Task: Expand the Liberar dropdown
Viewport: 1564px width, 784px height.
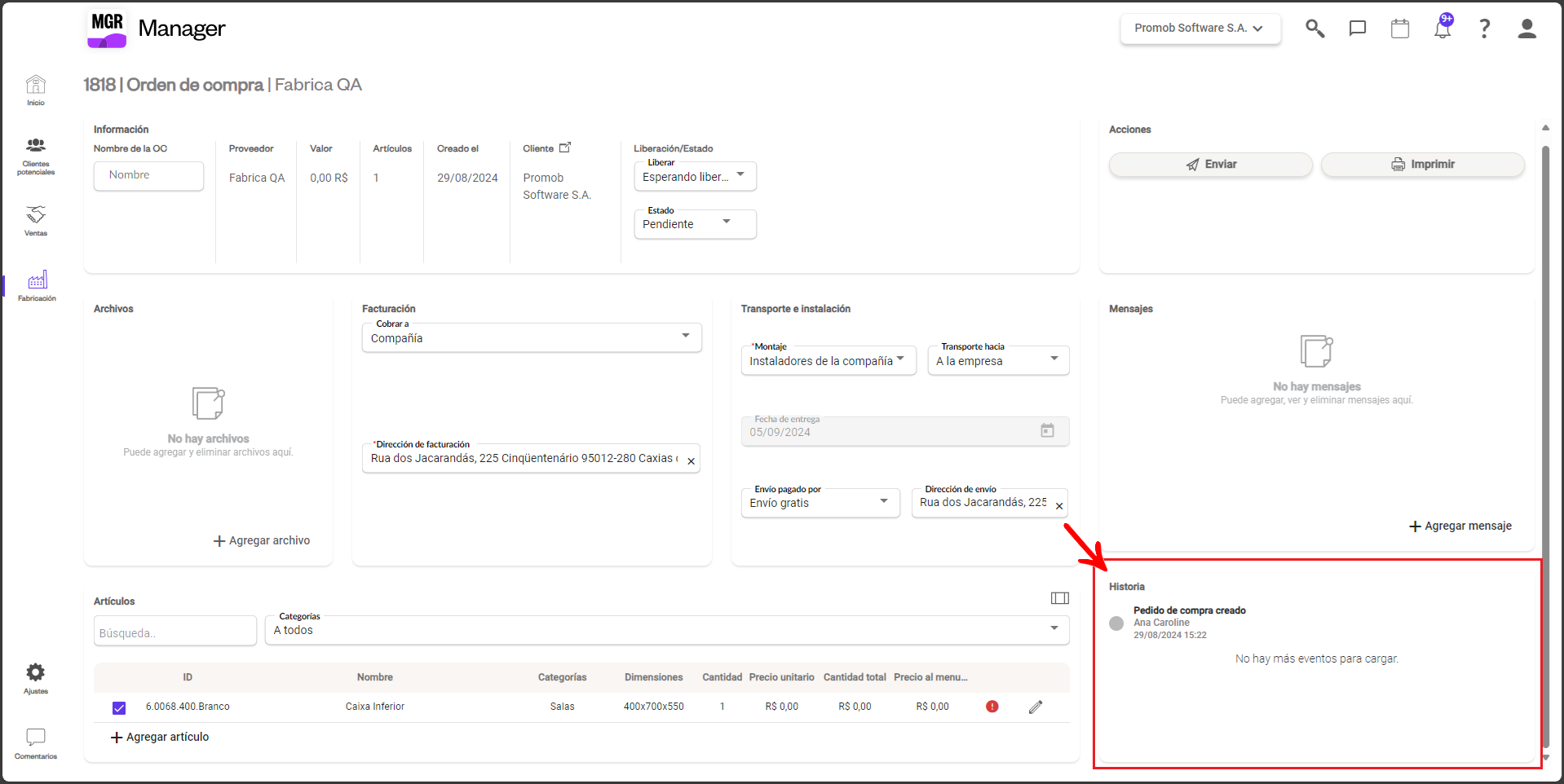Action: pyautogui.click(x=696, y=176)
